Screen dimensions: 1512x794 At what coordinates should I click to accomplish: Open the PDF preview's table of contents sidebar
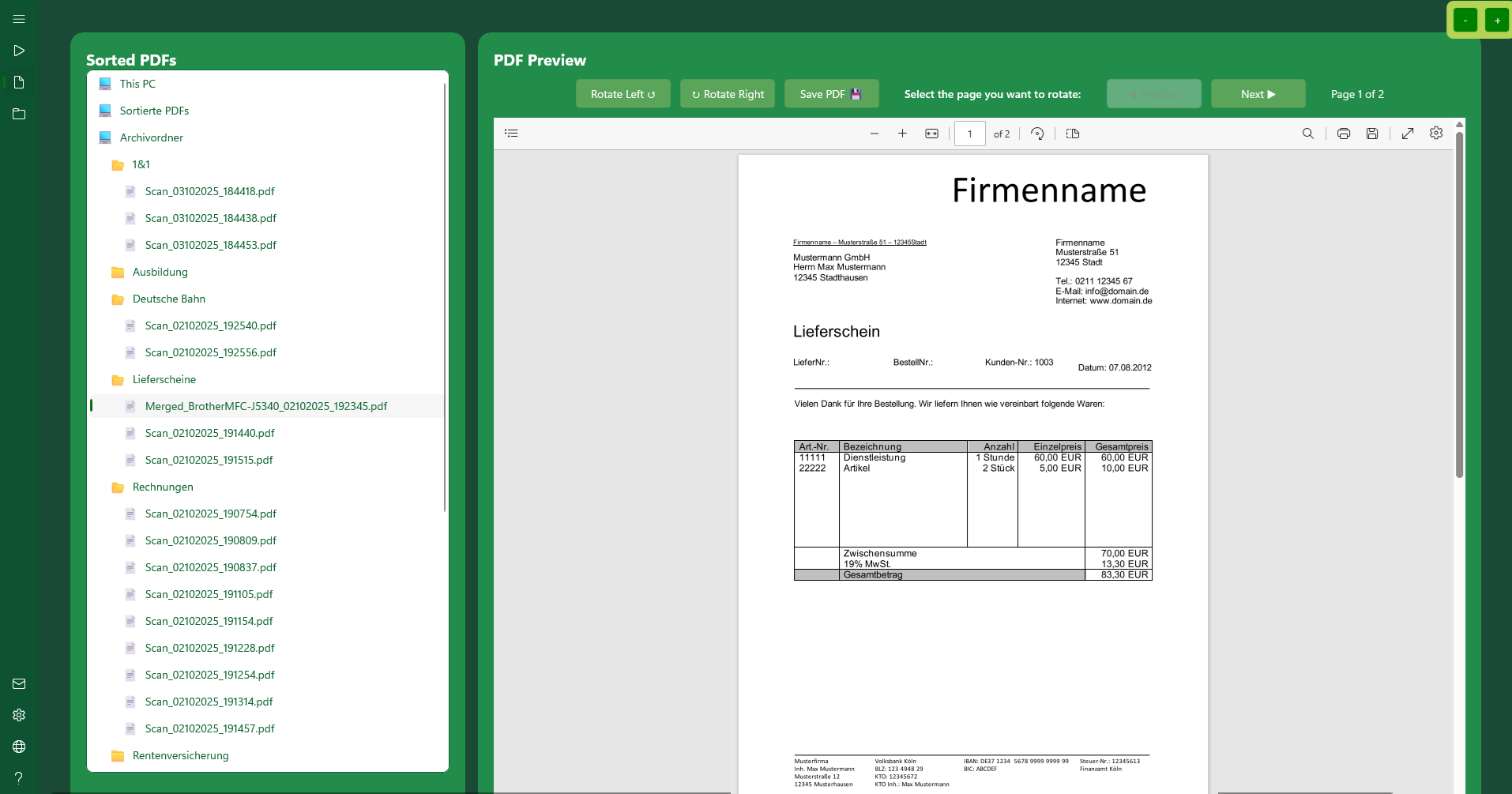coord(512,133)
